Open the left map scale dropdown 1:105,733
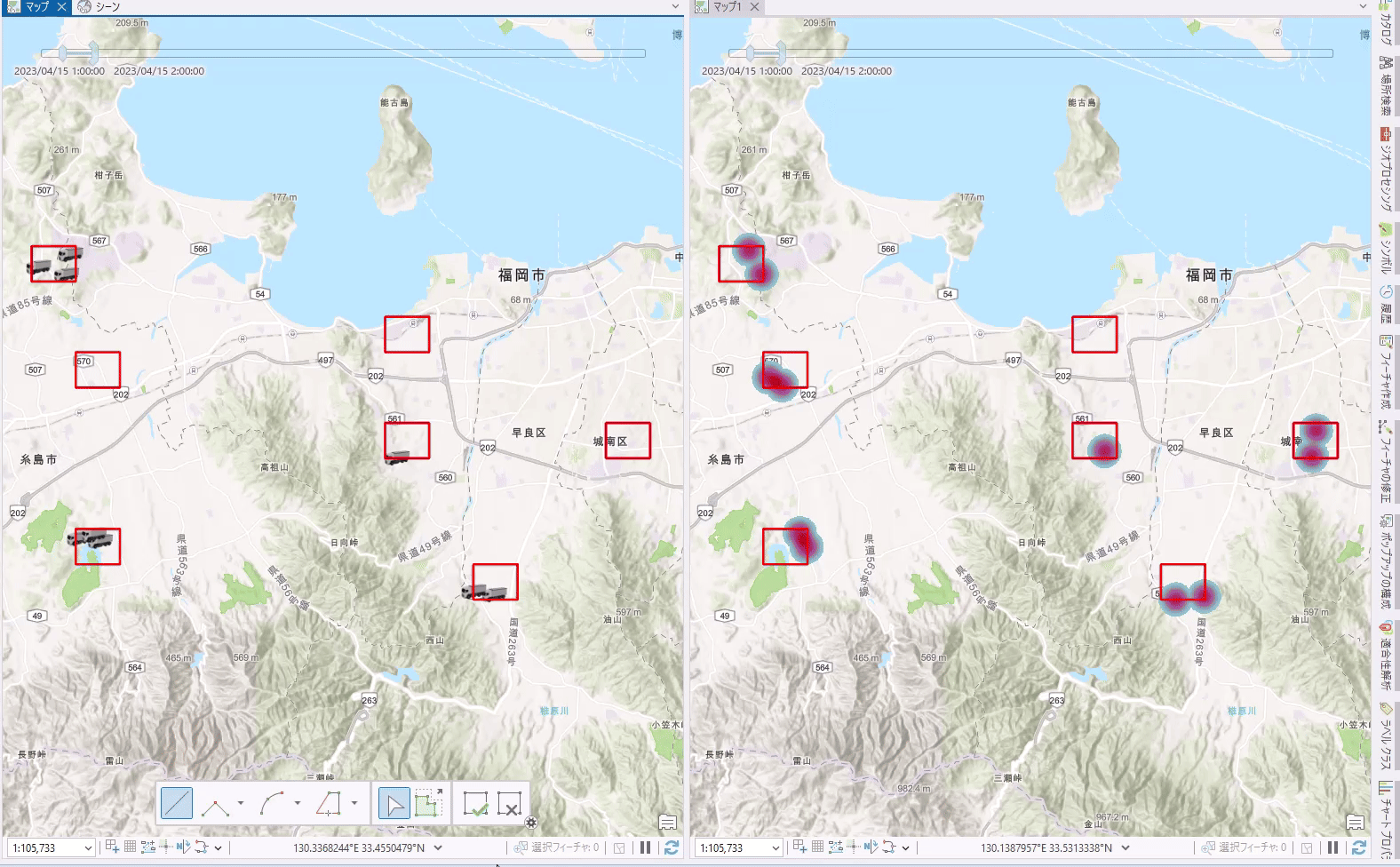This screenshot has width=1400, height=867. pyautogui.click(x=88, y=848)
